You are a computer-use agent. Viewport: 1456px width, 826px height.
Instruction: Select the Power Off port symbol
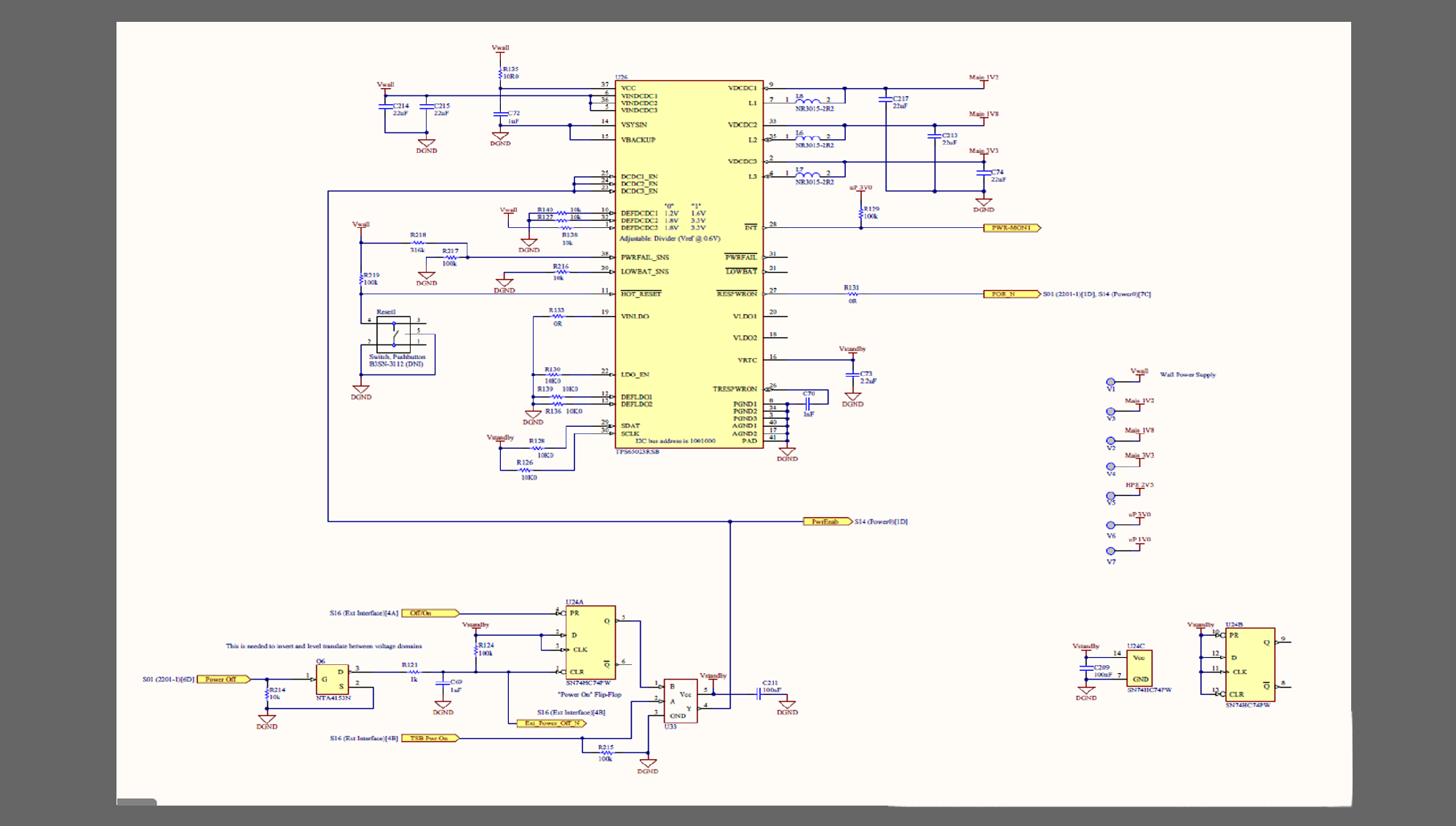[223, 680]
